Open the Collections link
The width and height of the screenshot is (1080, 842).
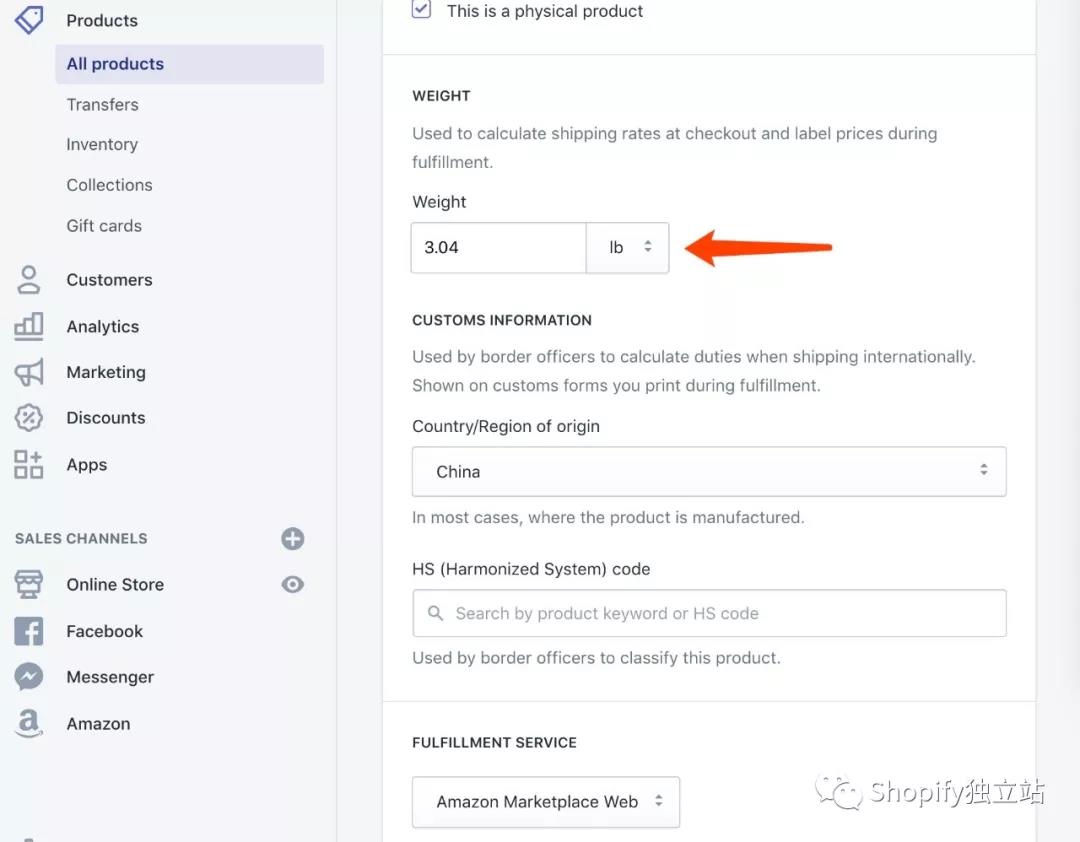(x=109, y=185)
